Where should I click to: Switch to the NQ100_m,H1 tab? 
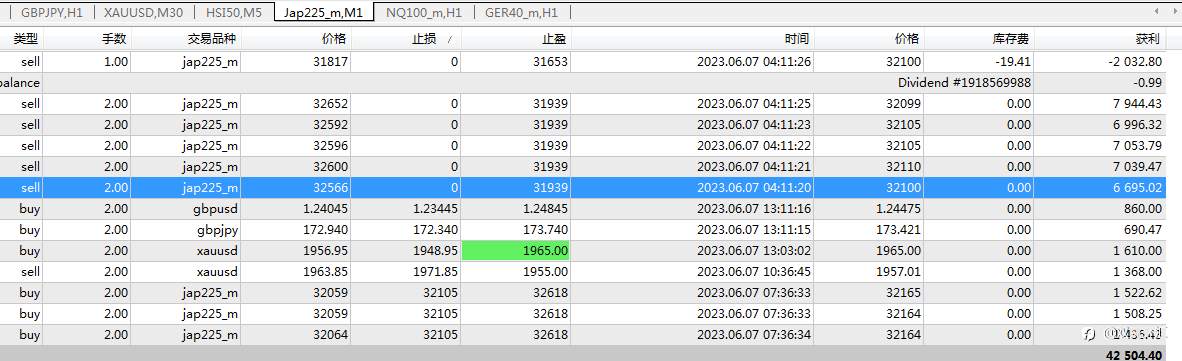click(425, 12)
